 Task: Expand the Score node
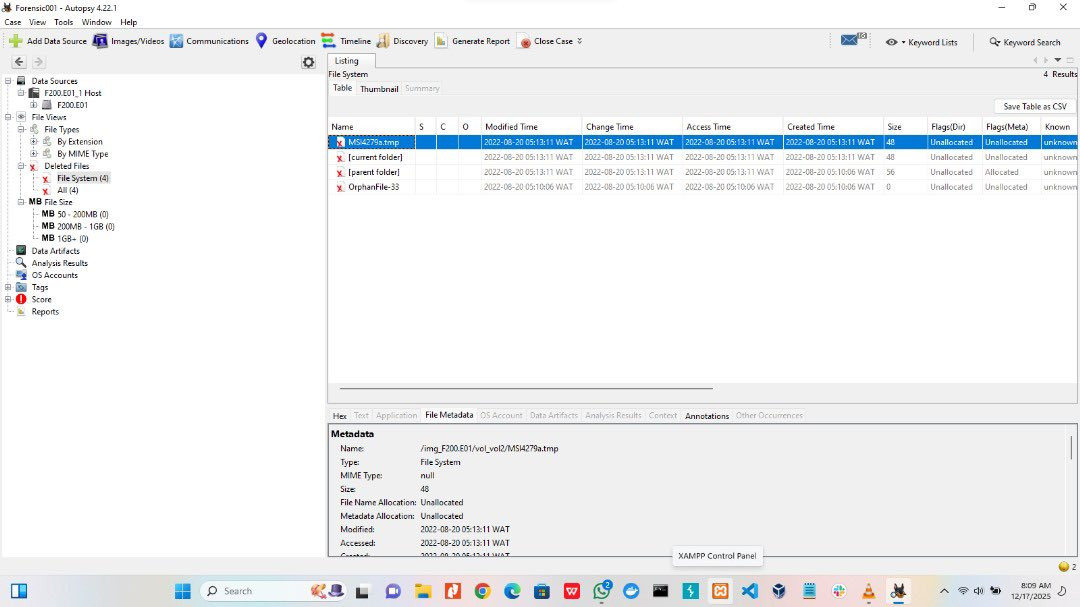point(8,299)
